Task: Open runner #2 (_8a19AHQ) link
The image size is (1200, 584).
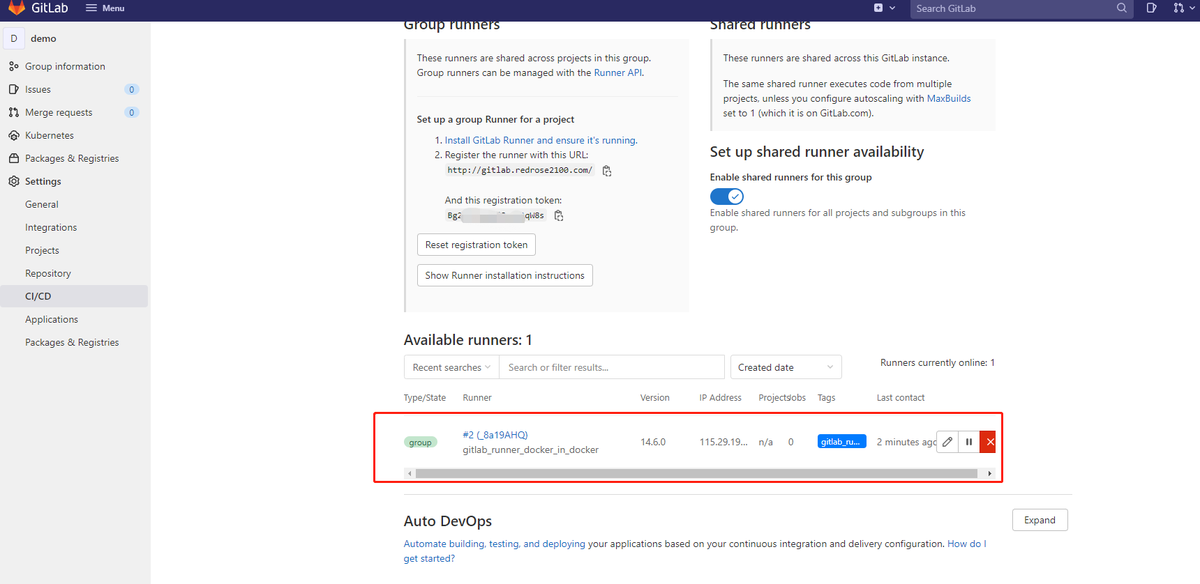Action: 495,435
